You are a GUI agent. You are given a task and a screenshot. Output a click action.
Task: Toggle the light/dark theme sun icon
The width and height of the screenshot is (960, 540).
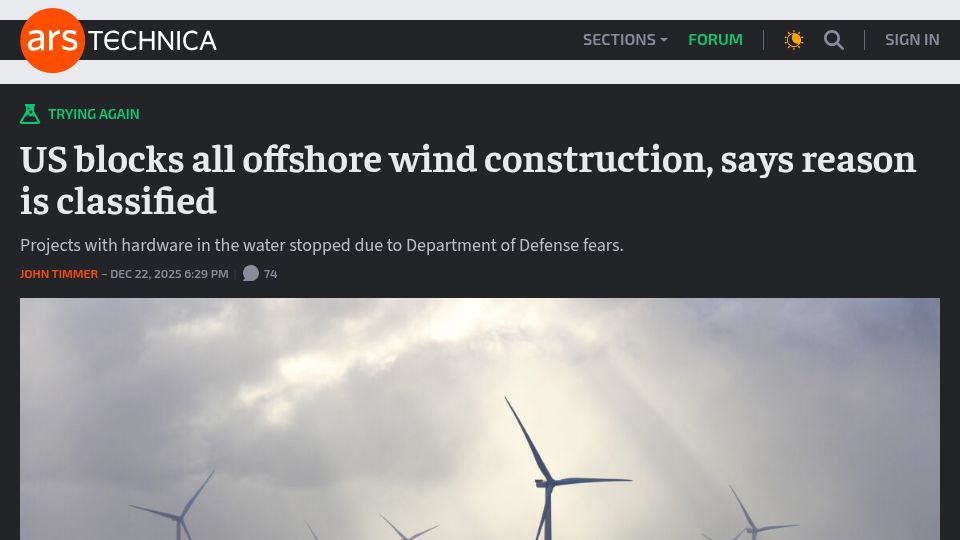793,40
